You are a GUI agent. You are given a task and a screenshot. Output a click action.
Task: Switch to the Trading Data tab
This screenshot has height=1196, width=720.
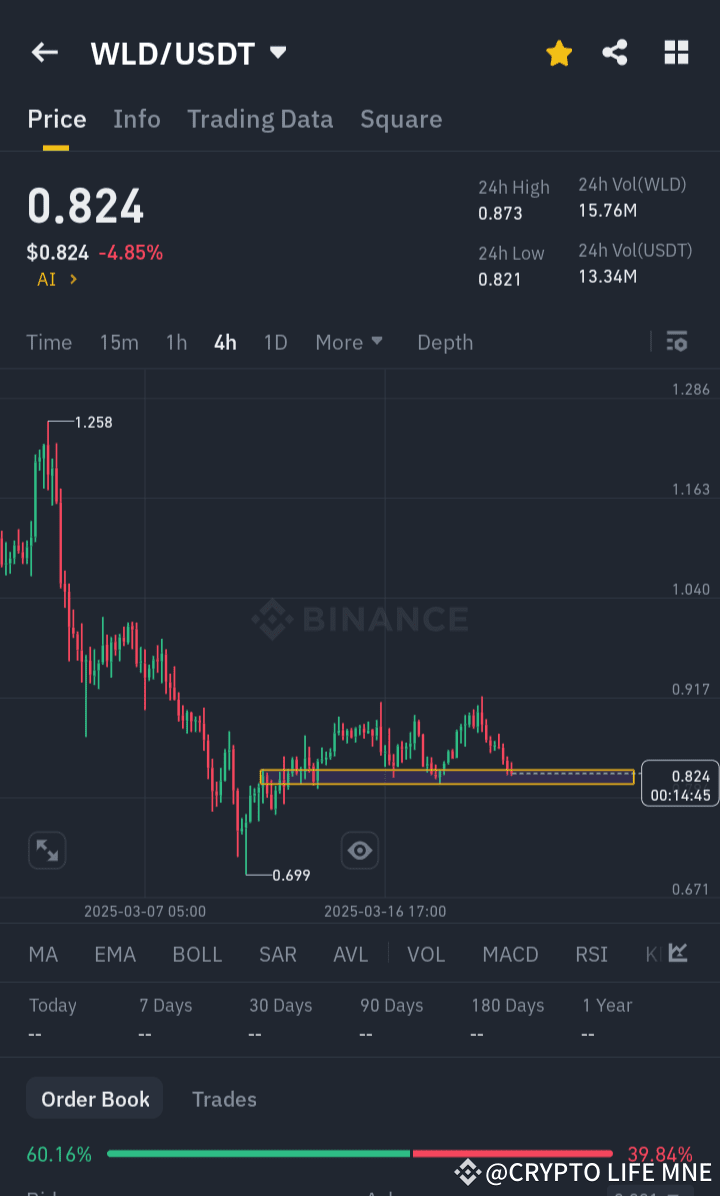click(x=260, y=119)
